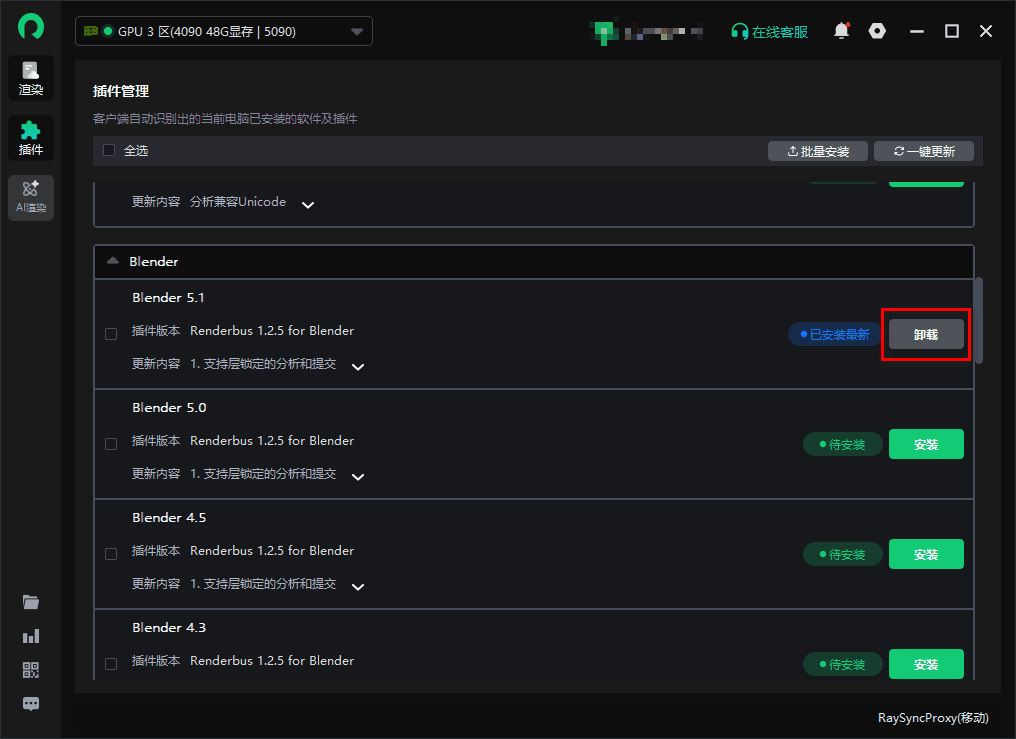Click the pixelated user avatar

[x=604, y=32]
